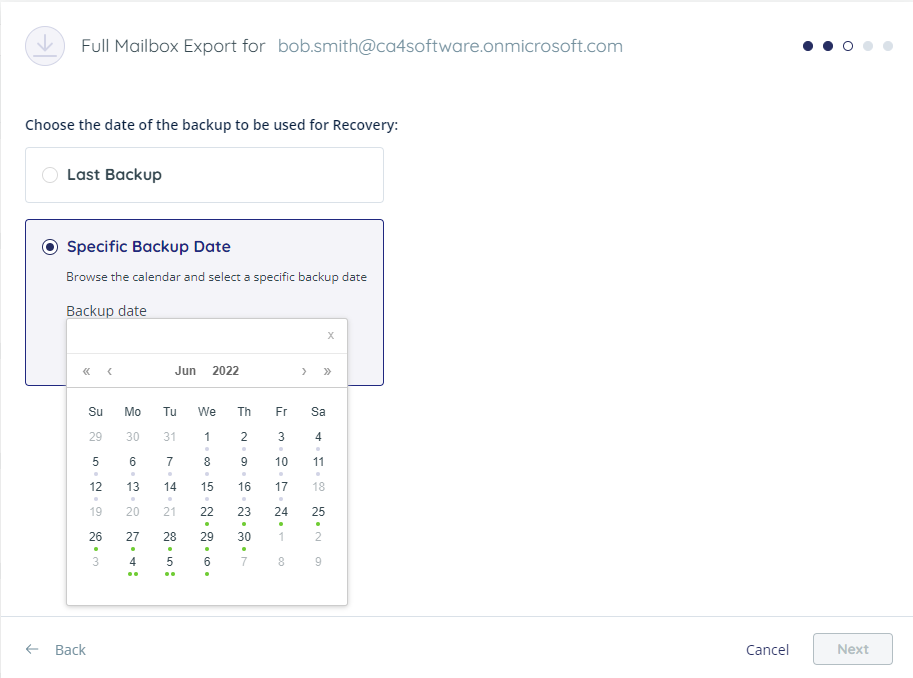Click the Su weekday header
This screenshot has width=913, height=678.
pyautogui.click(x=95, y=412)
